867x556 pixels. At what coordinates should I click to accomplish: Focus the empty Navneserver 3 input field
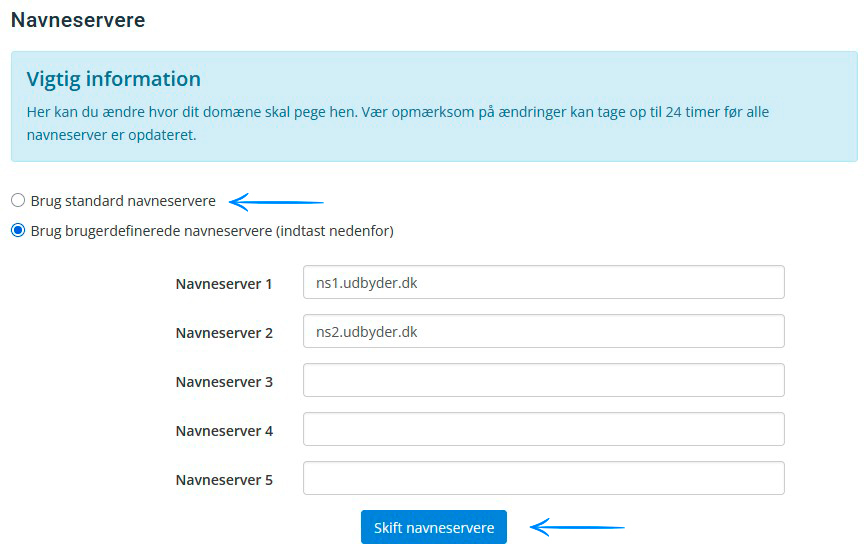pos(543,380)
